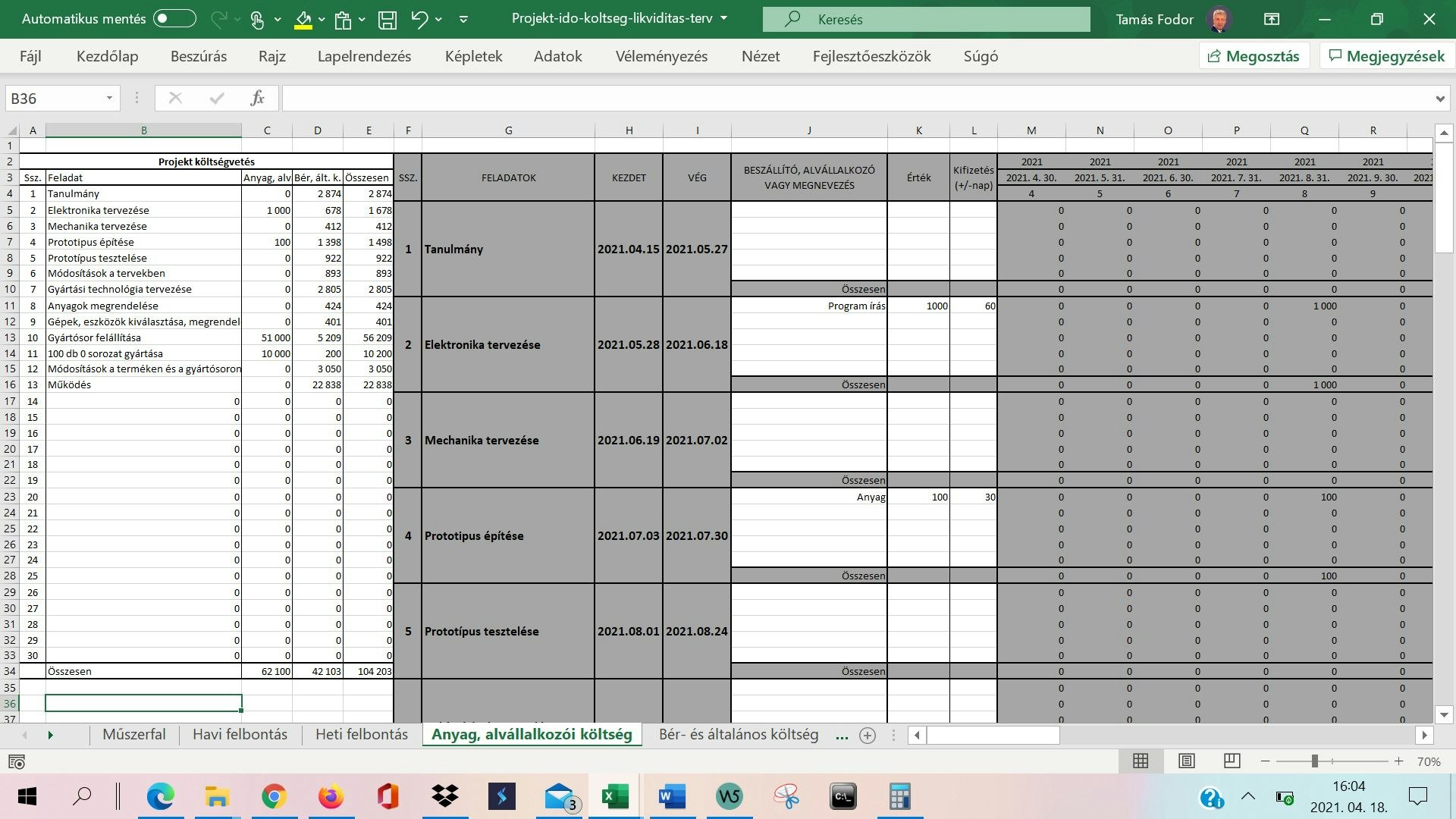1456x819 pixels.
Task: Open the Customize Quick Access Toolbar dropdown
Action: click(x=463, y=19)
